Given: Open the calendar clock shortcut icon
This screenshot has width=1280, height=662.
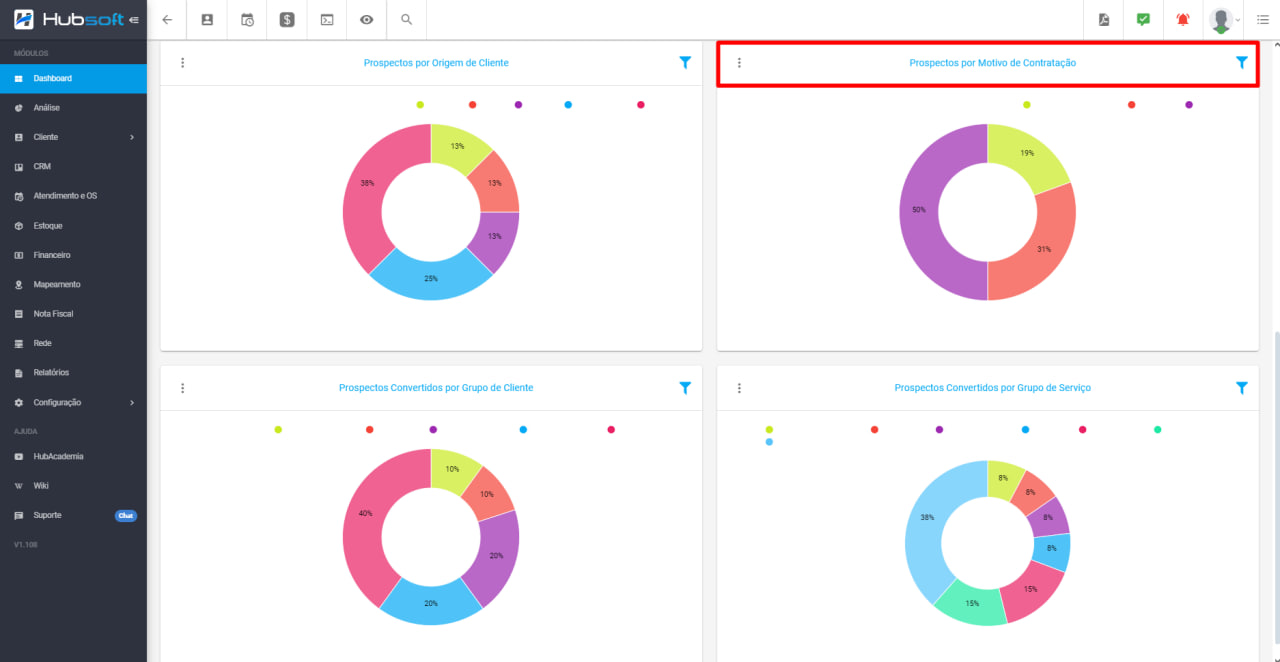Looking at the screenshot, I should [247, 19].
